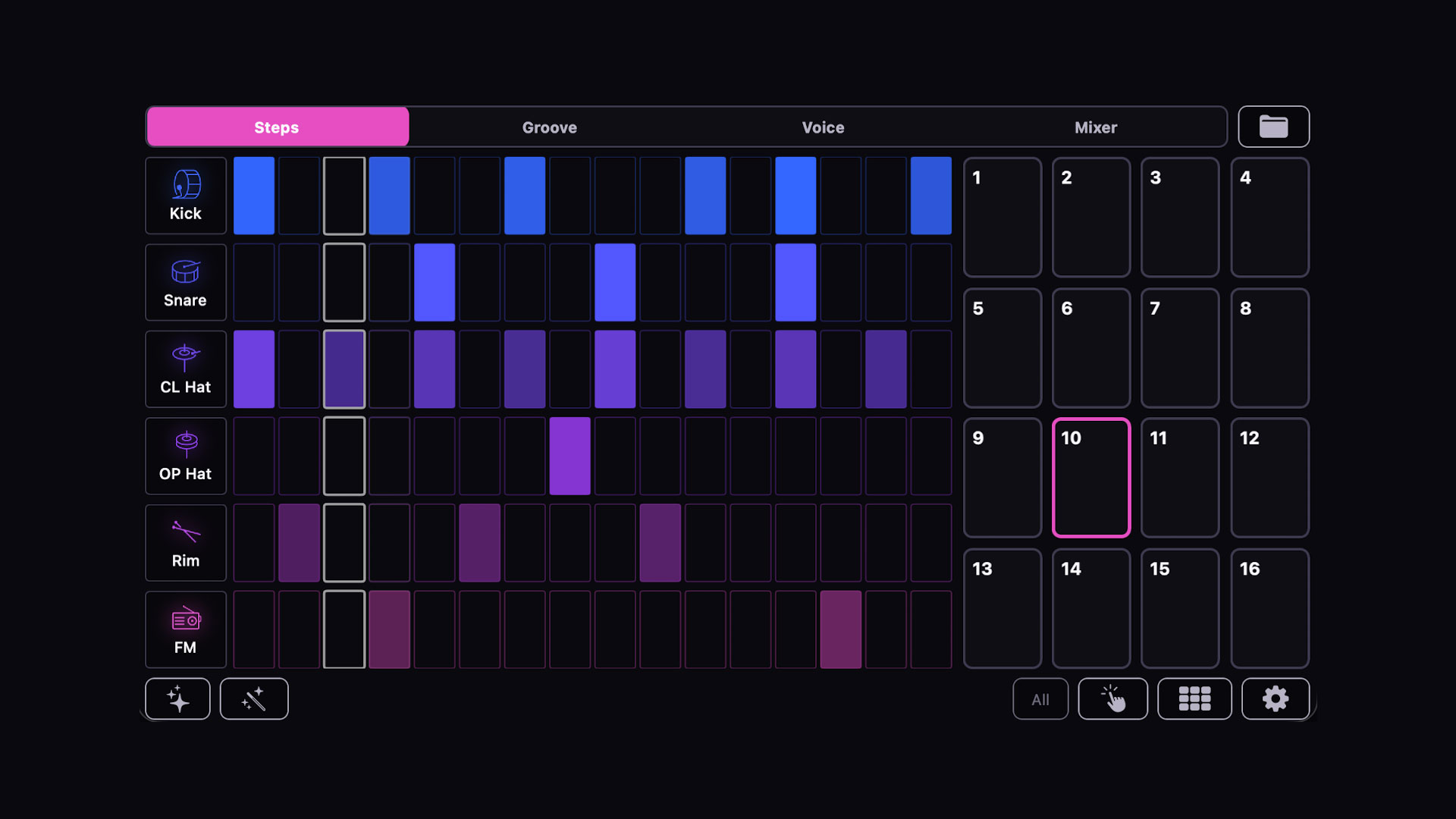Toggle off CL Hat step 3
The width and height of the screenshot is (1456, 819).
pyautogui.click(x=344, y=369)
